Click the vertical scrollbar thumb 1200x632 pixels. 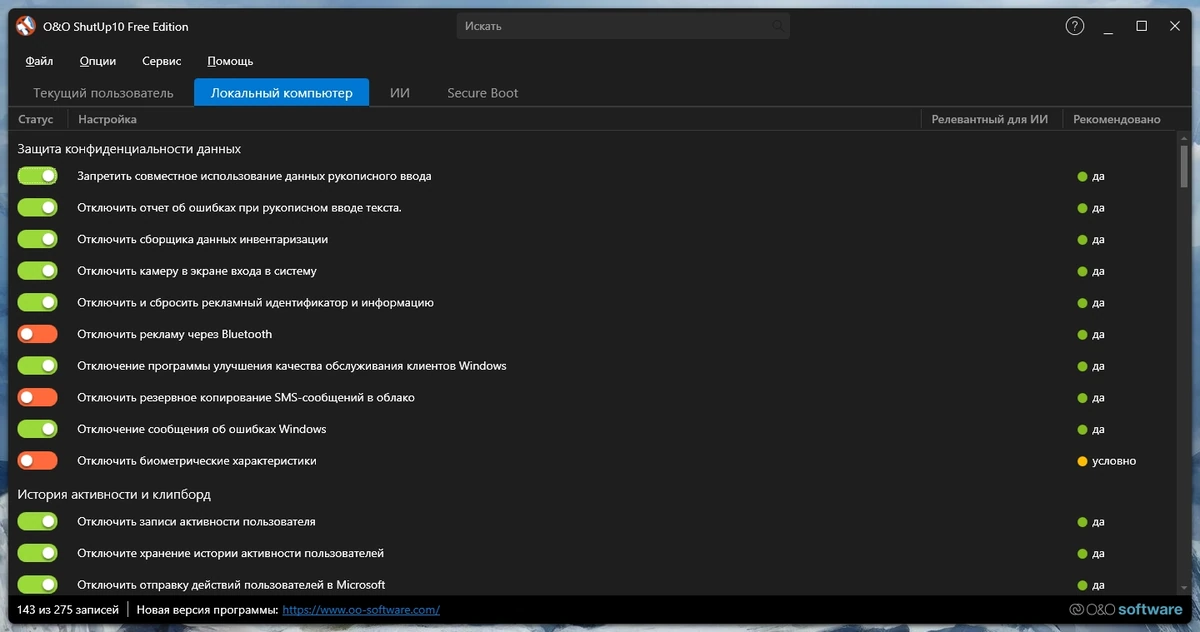tap(1184, 166)
